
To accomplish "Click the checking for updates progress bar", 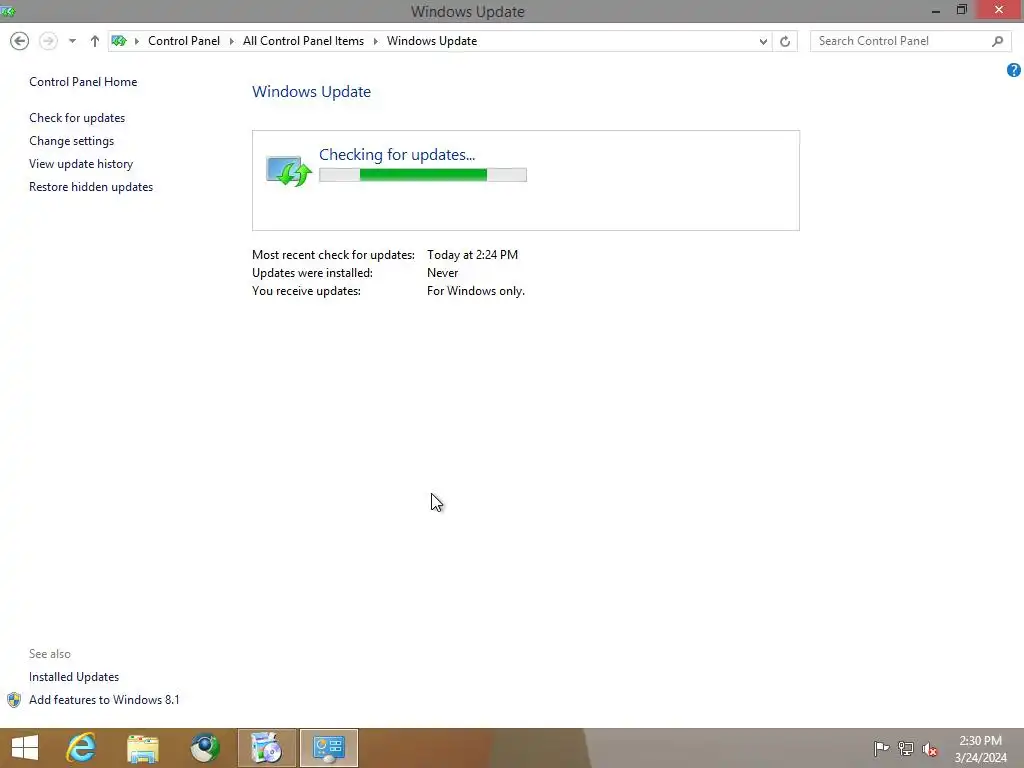I will [423, 175].
